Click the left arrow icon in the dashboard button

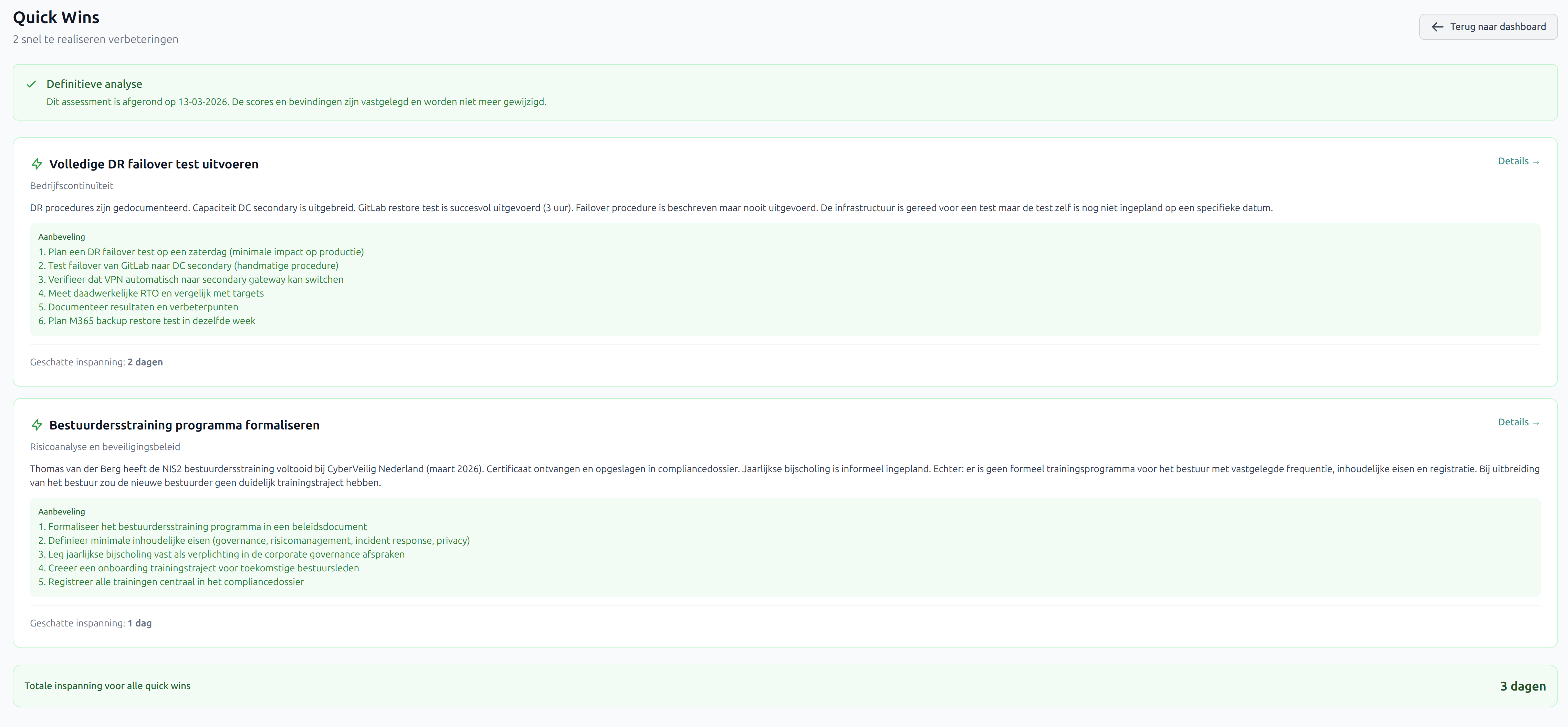tap(1437, 27)
